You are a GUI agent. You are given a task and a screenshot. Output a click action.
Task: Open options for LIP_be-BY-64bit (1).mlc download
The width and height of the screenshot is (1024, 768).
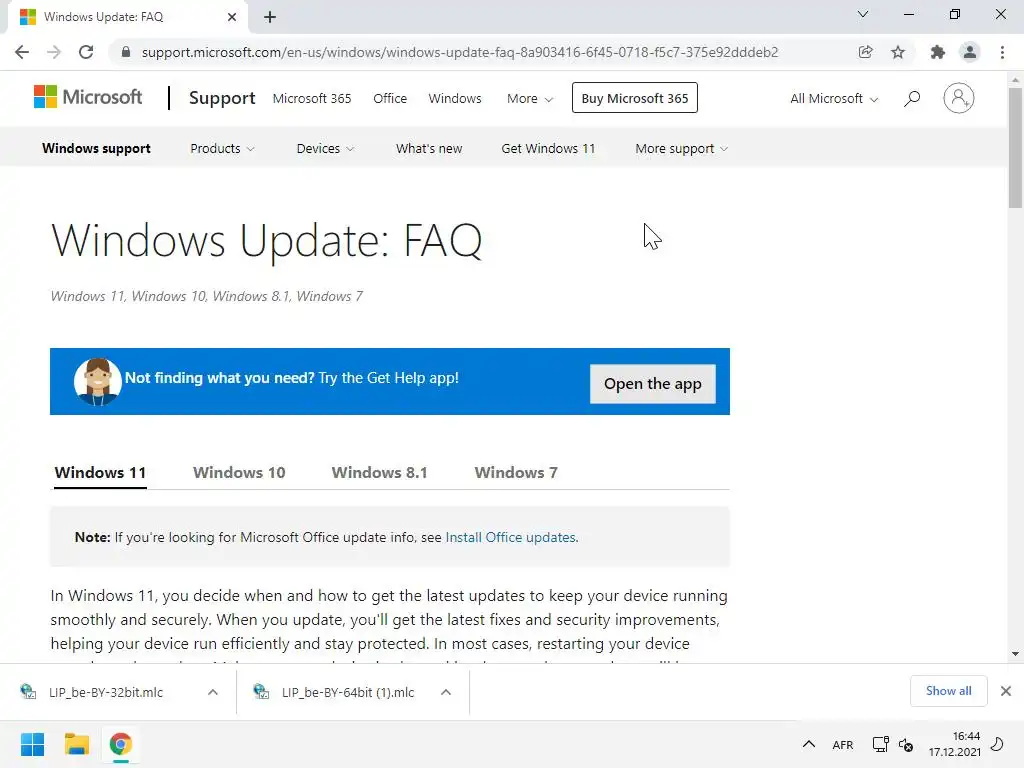[446, 692]
